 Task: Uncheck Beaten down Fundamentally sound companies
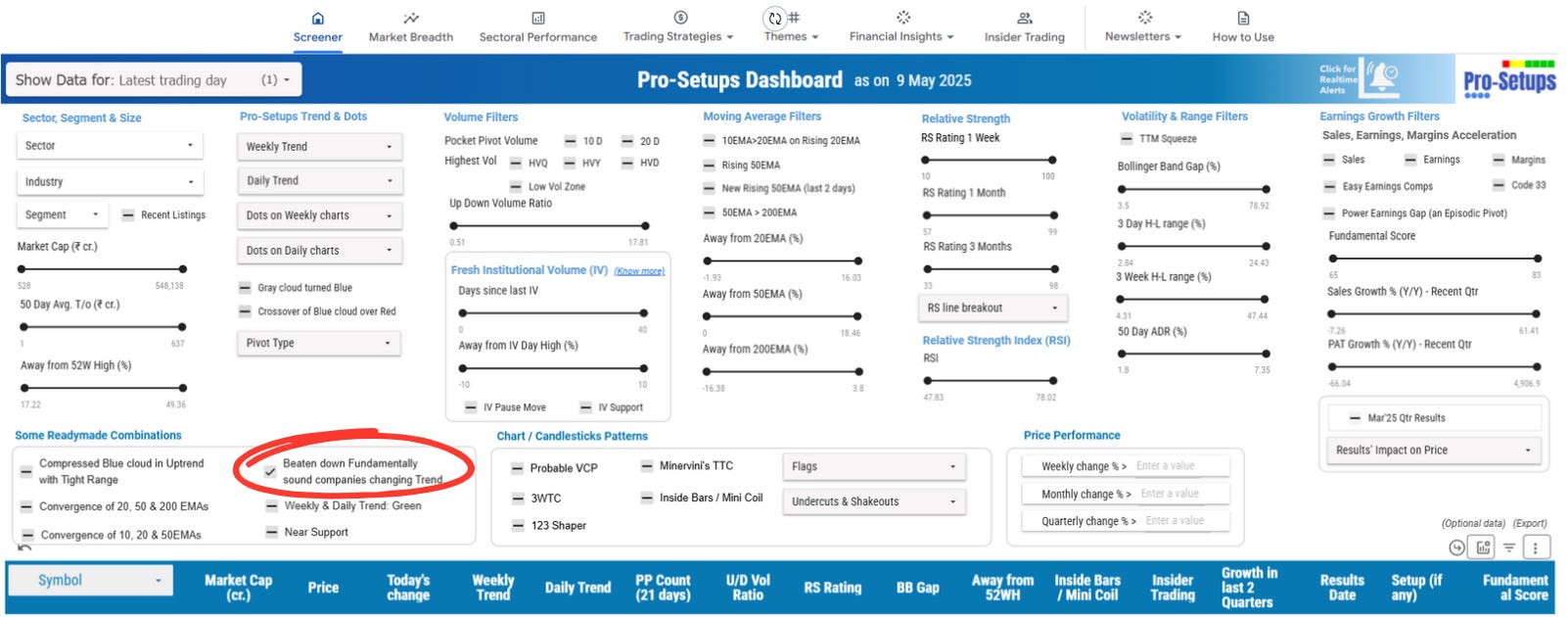pyautogui.click(x=270, y=471)
